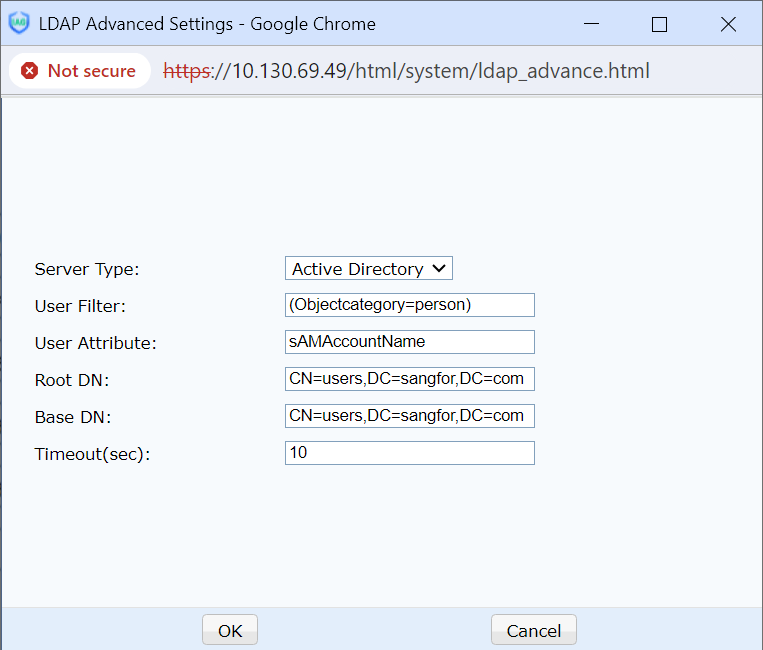
Task: Select the ldap_advance.html URL in address bar
Action: tap(406, 71)
